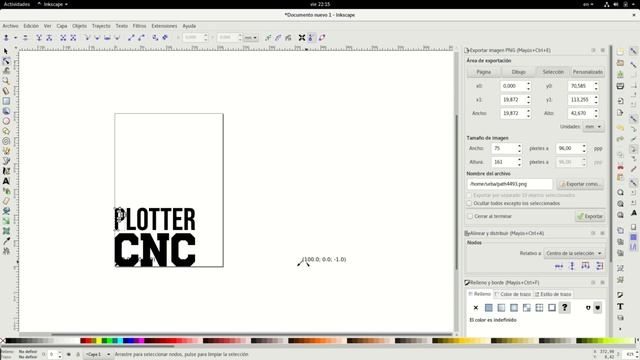This screenshot has width=640, height=360.
Task: Toggle show transformation handles toolbar button
Action: coord(302,38)
